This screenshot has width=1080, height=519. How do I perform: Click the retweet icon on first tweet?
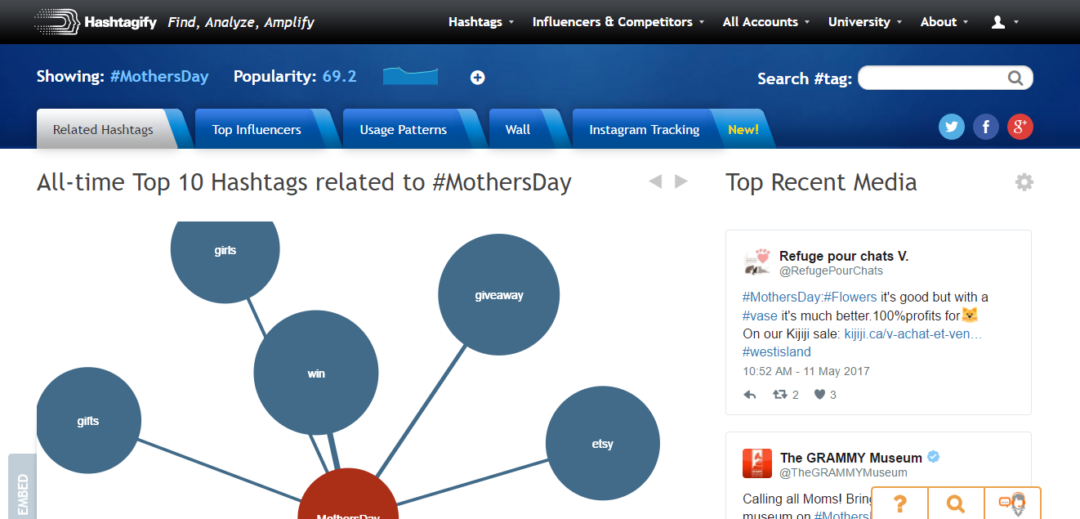pos(780,395)
